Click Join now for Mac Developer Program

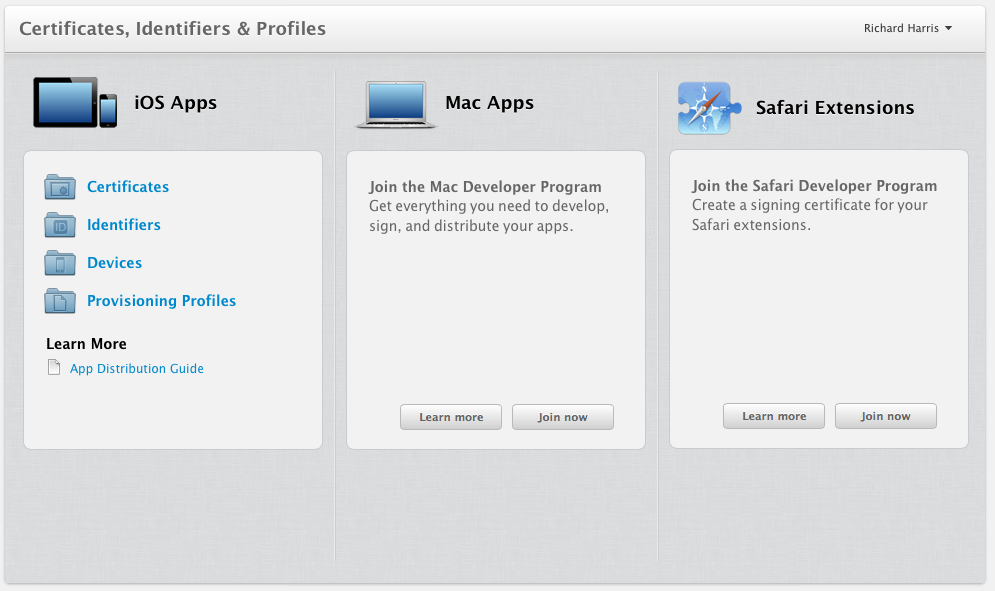pyautogui.click(x=563, y=417)
